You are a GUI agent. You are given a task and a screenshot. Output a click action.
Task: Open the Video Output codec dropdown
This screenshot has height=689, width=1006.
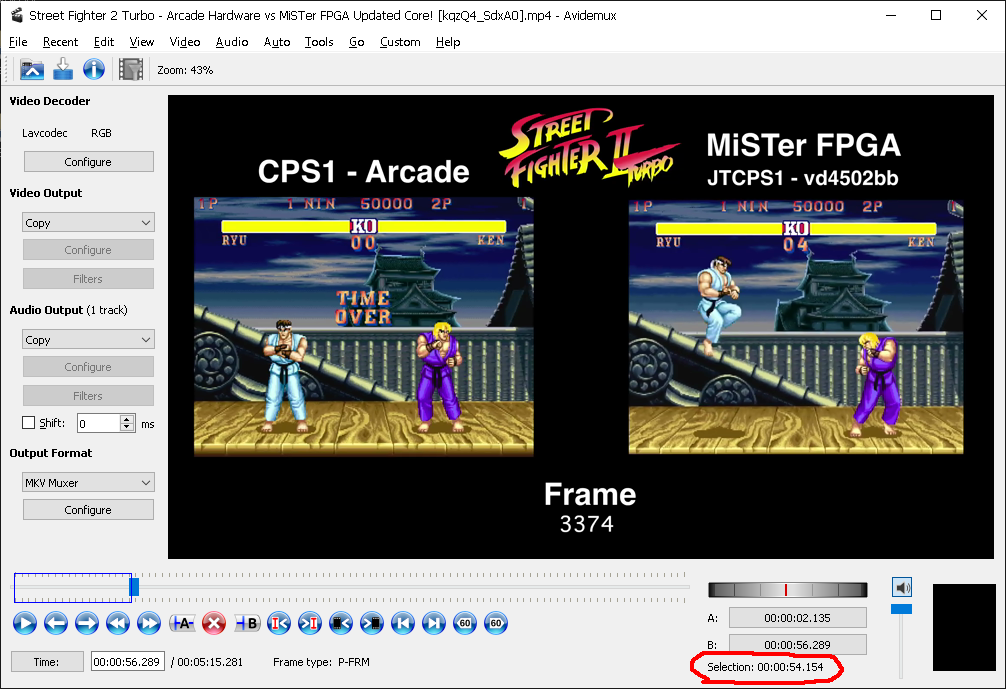click(x=89, y=223)
